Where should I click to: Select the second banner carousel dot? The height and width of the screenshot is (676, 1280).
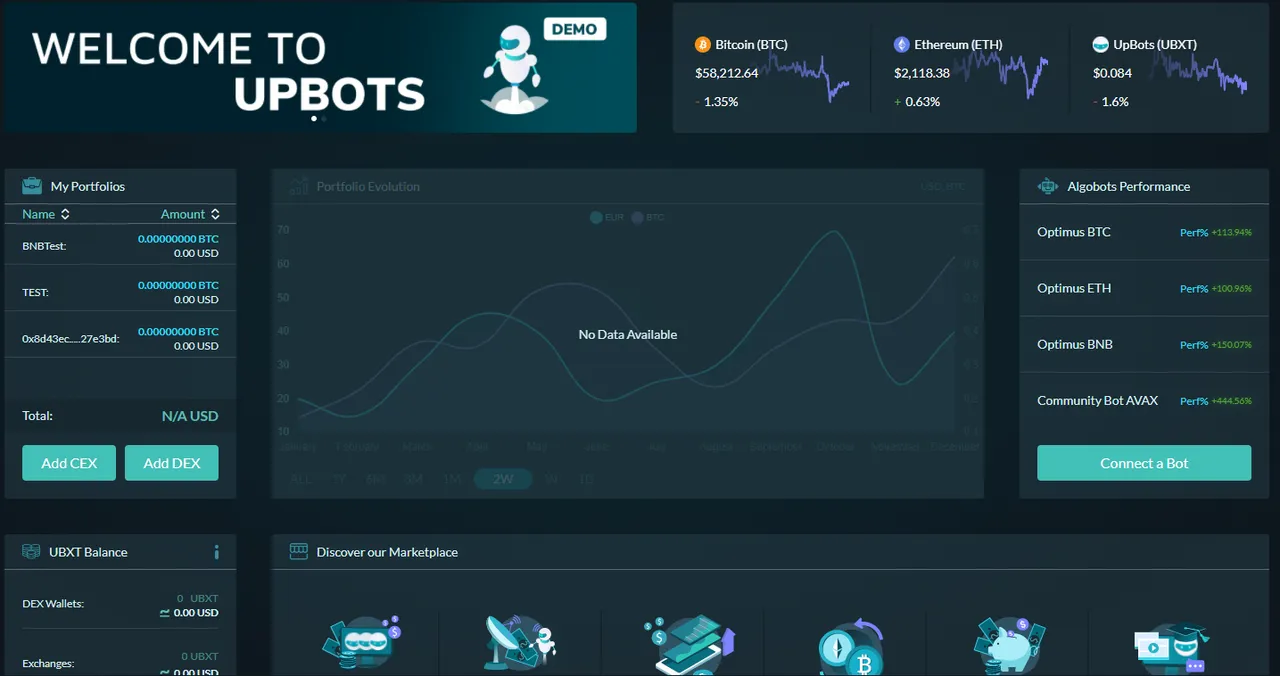tap(324, 119)
